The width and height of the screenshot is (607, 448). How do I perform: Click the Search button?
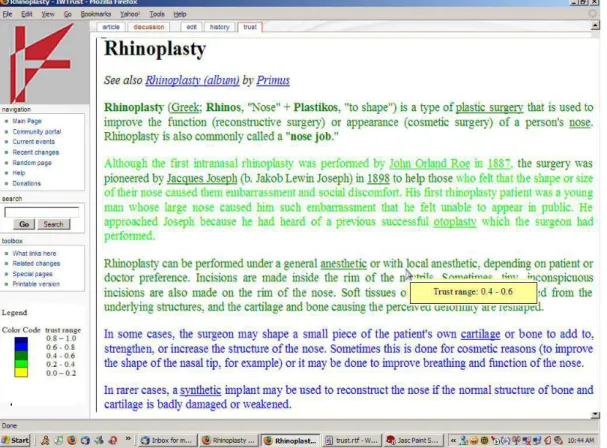point(53,224)
